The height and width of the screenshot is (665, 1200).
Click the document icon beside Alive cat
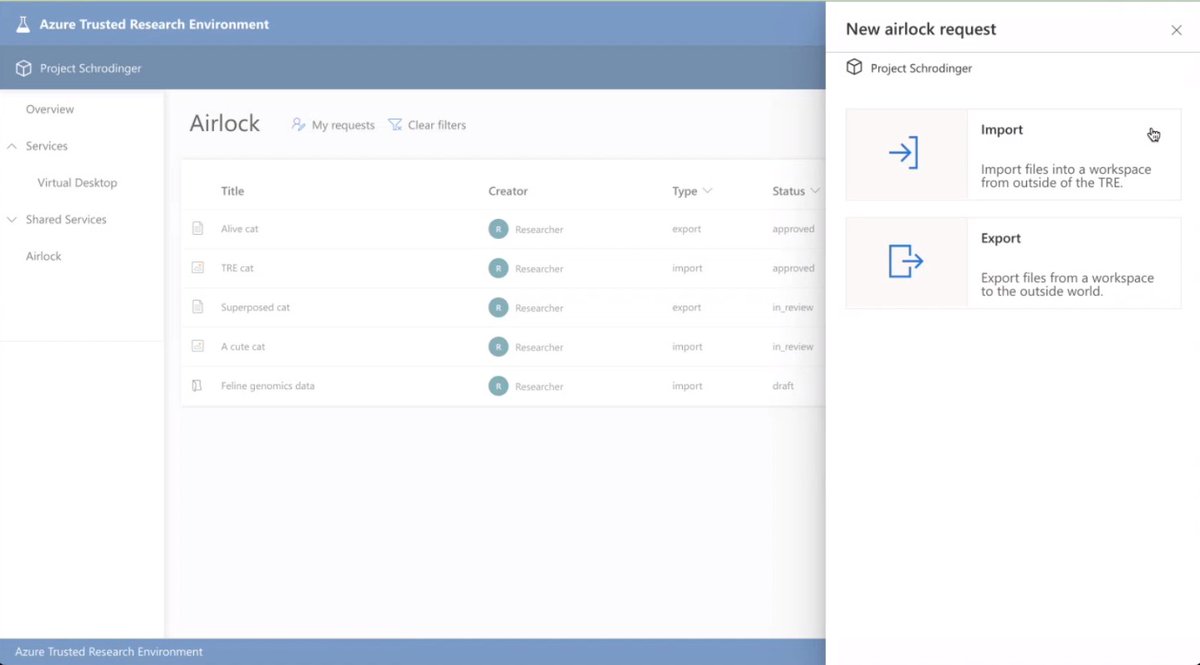point(198,229)
